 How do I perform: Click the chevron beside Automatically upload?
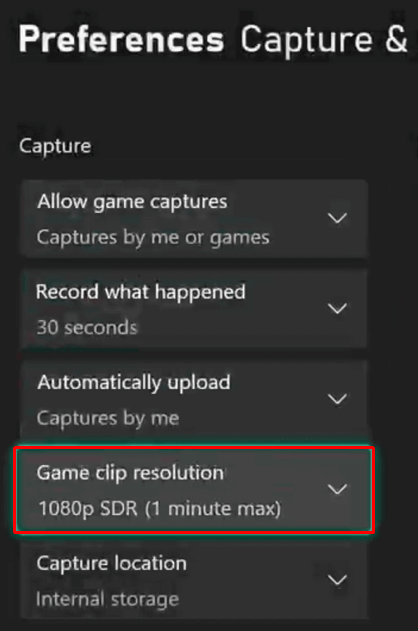[337, 399]
